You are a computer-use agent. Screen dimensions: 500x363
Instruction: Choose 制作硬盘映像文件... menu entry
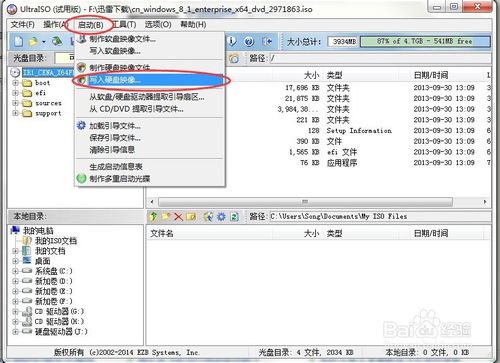click(x=150, y=68)
